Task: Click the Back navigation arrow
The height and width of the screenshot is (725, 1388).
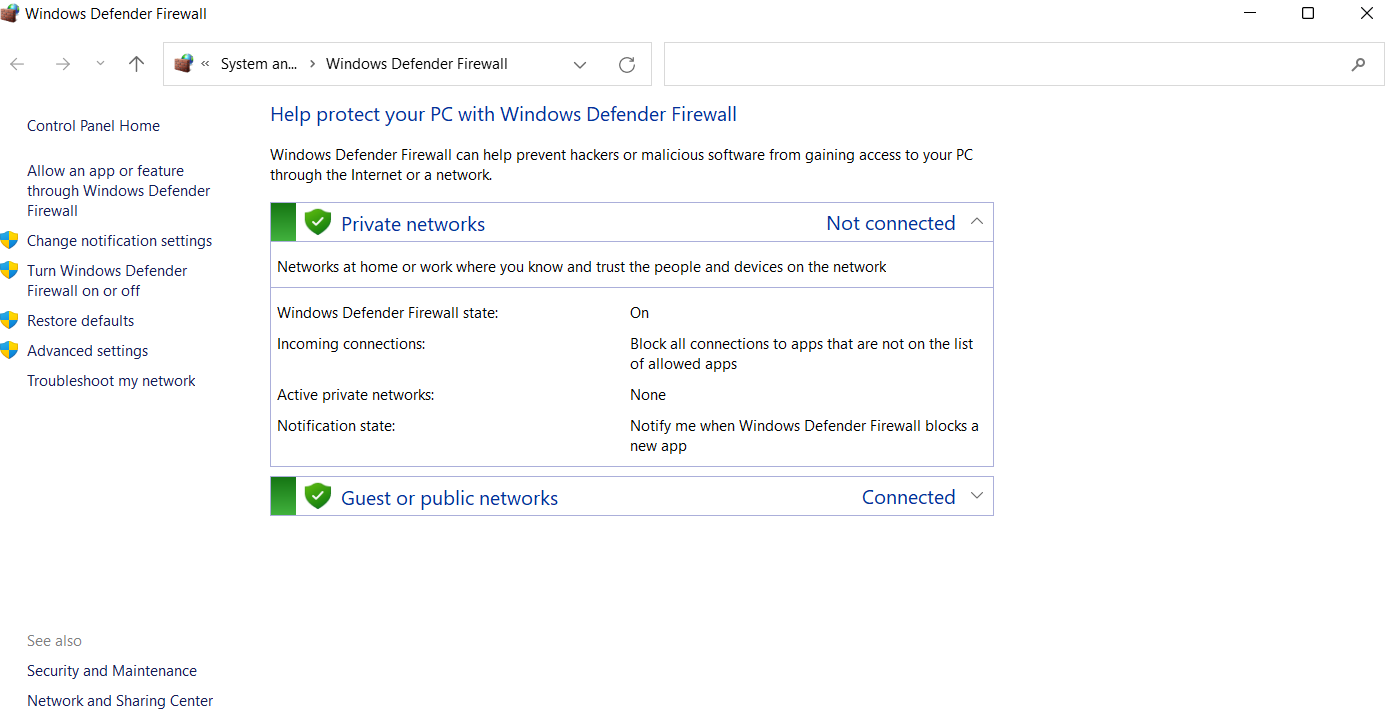Action: coord(17,64)
